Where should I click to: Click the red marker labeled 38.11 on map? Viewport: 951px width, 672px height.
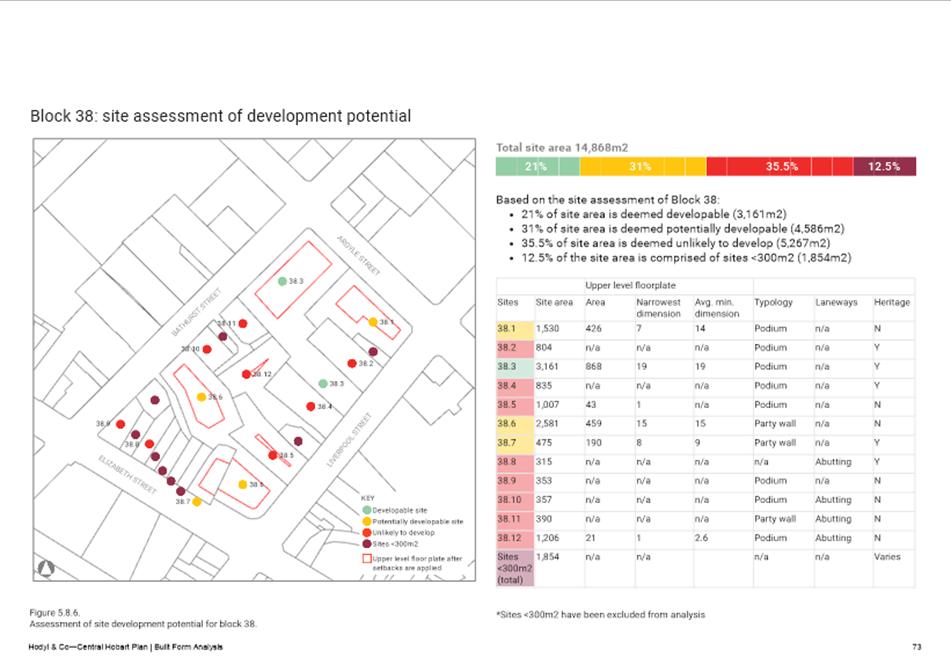tap(243, 324)
